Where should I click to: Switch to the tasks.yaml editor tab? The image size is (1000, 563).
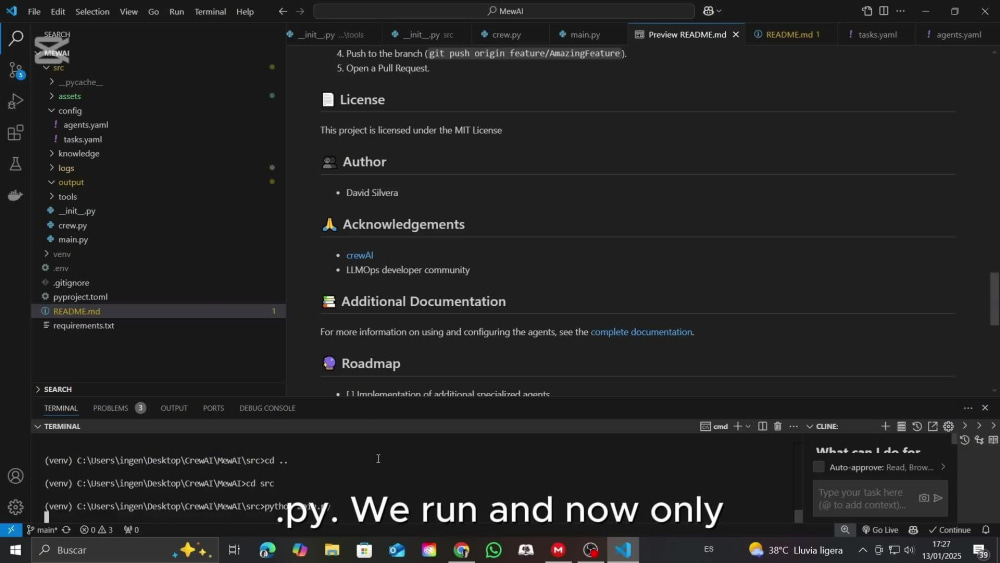pyautogui.click(x=877, y=34)
